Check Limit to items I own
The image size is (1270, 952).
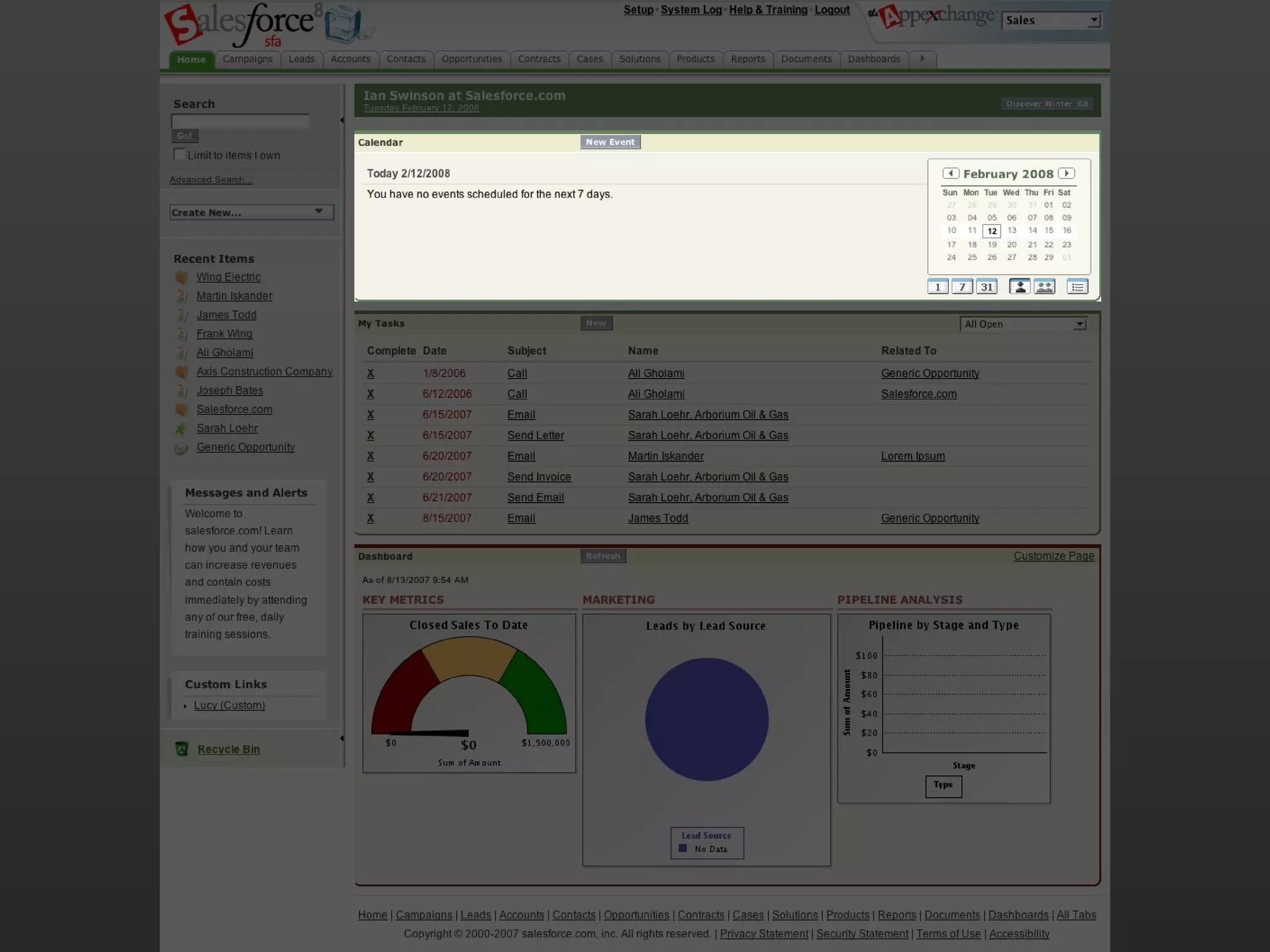(179, 154)
